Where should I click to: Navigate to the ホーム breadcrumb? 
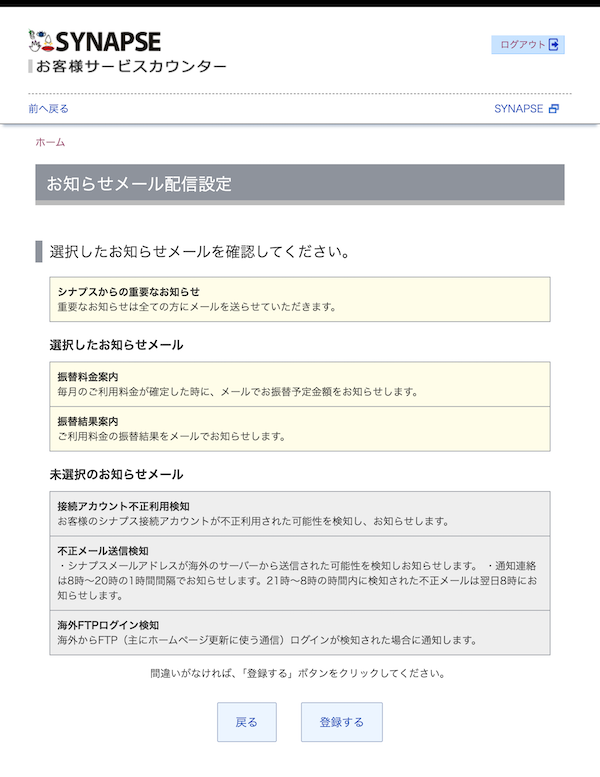pos(50,142)
